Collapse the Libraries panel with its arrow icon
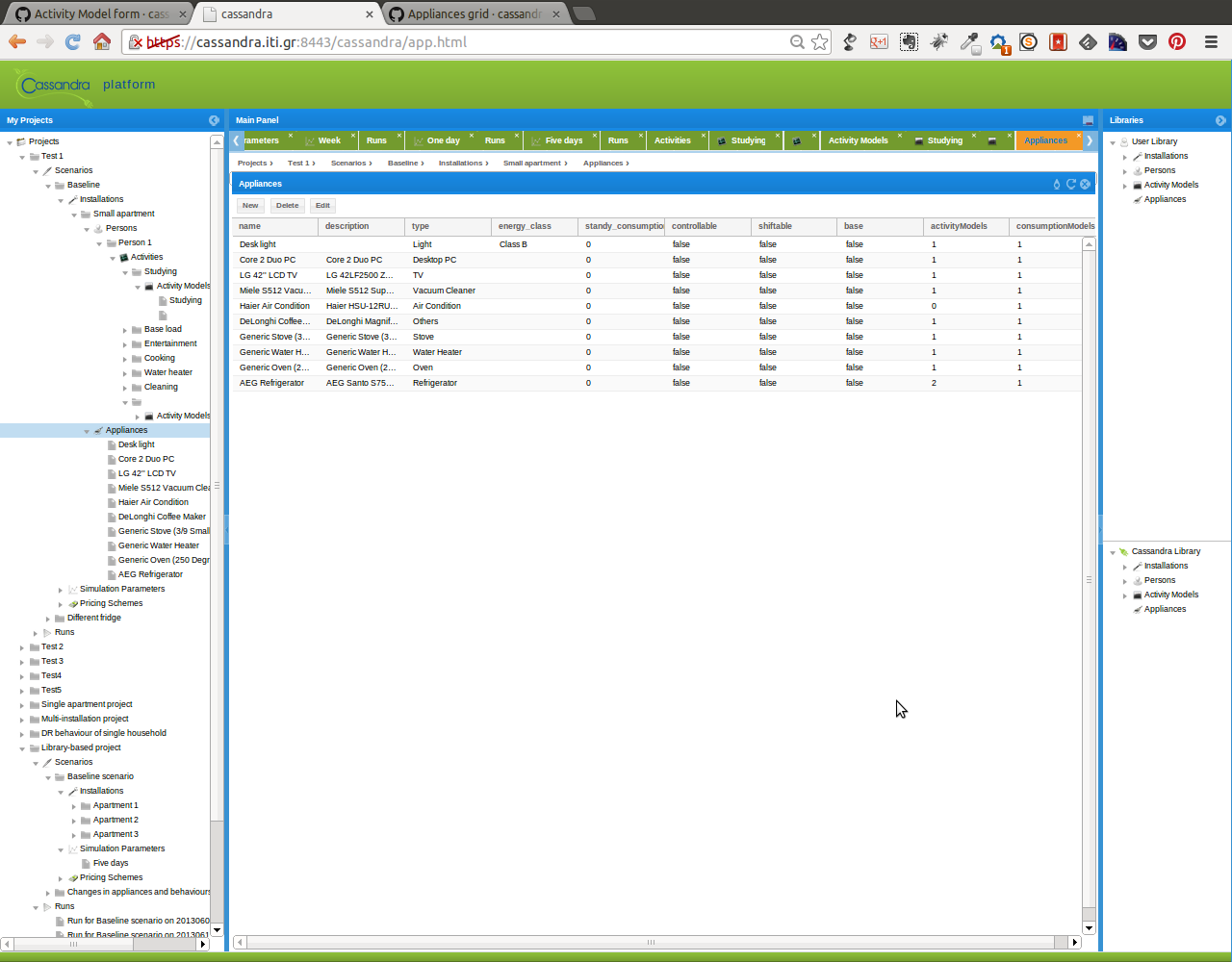1232x962 pixels. point(1220,120)
